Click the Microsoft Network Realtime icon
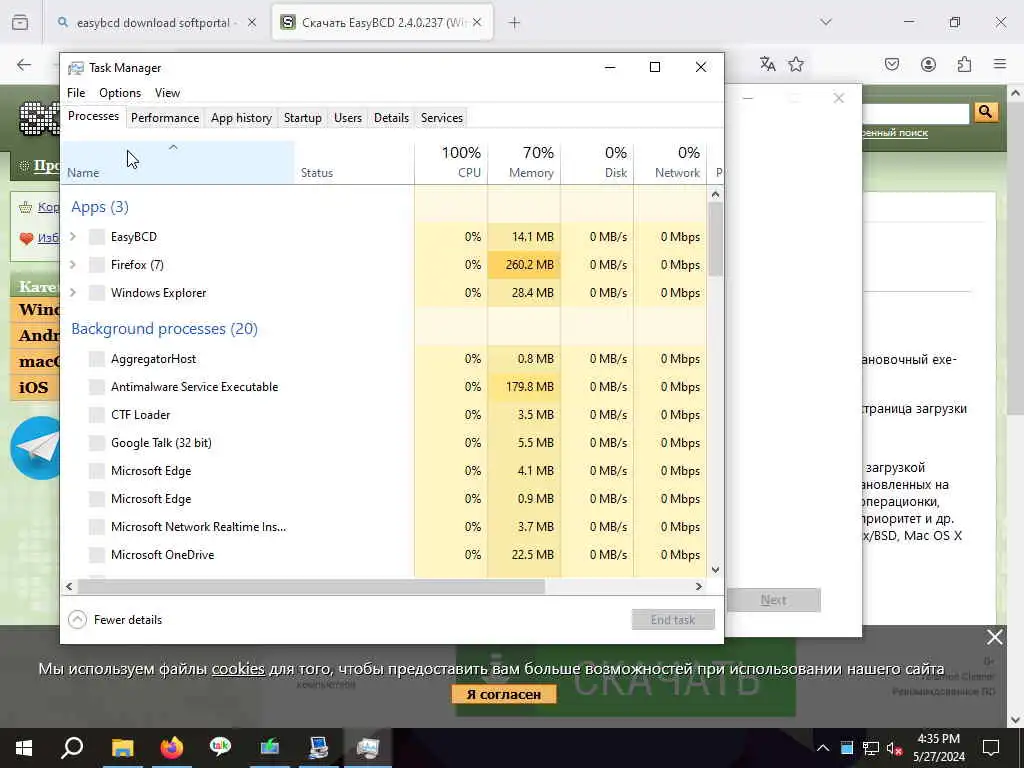1024x768 pixels. (x=97, y=526)
